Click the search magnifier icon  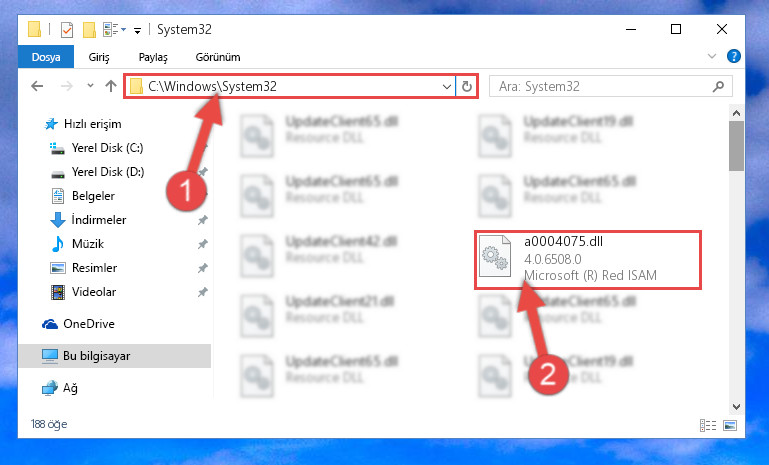coord(718,87)
